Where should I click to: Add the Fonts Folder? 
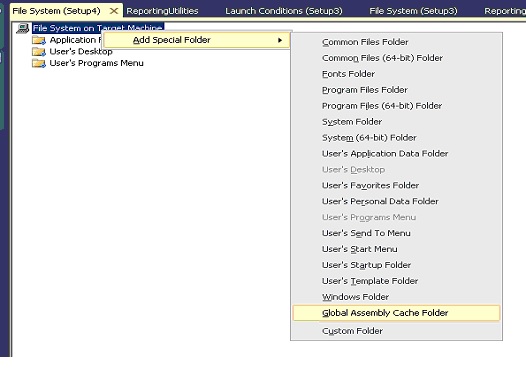click(396, 74)
